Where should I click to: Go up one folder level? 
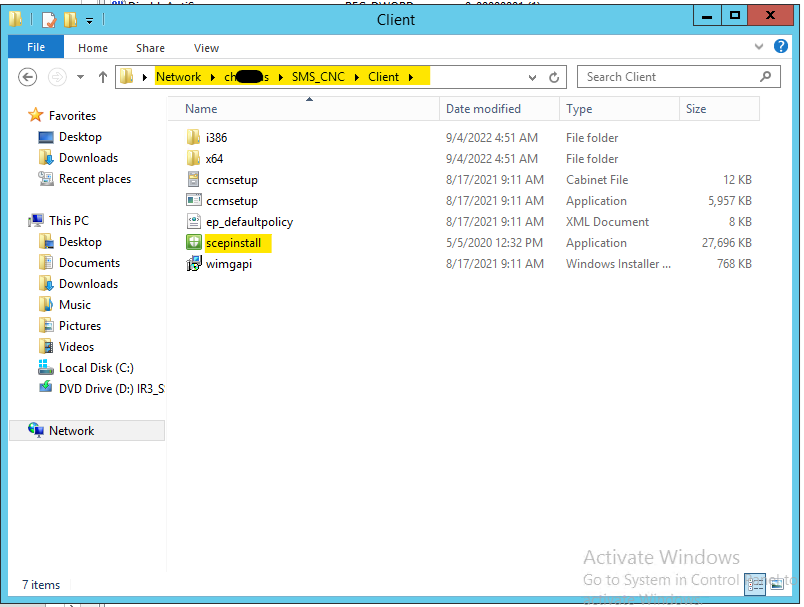point(102,76)
